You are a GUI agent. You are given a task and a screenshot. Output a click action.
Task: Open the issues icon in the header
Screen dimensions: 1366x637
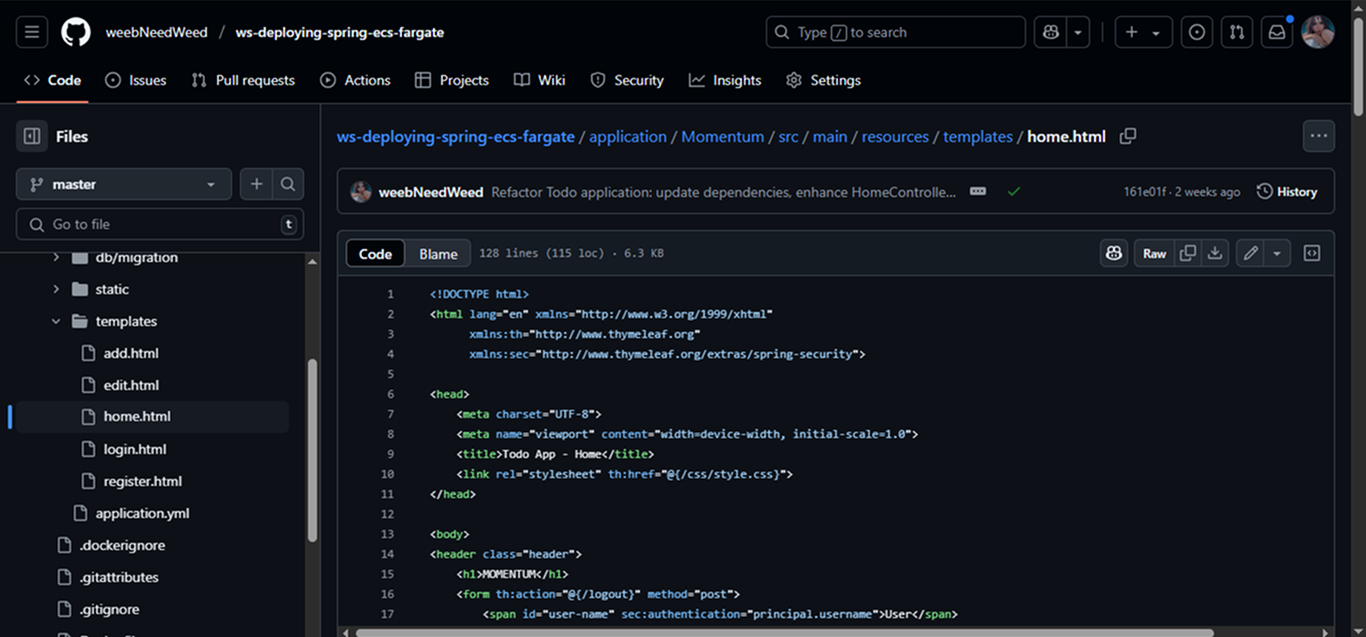(x=1197, y=32)
